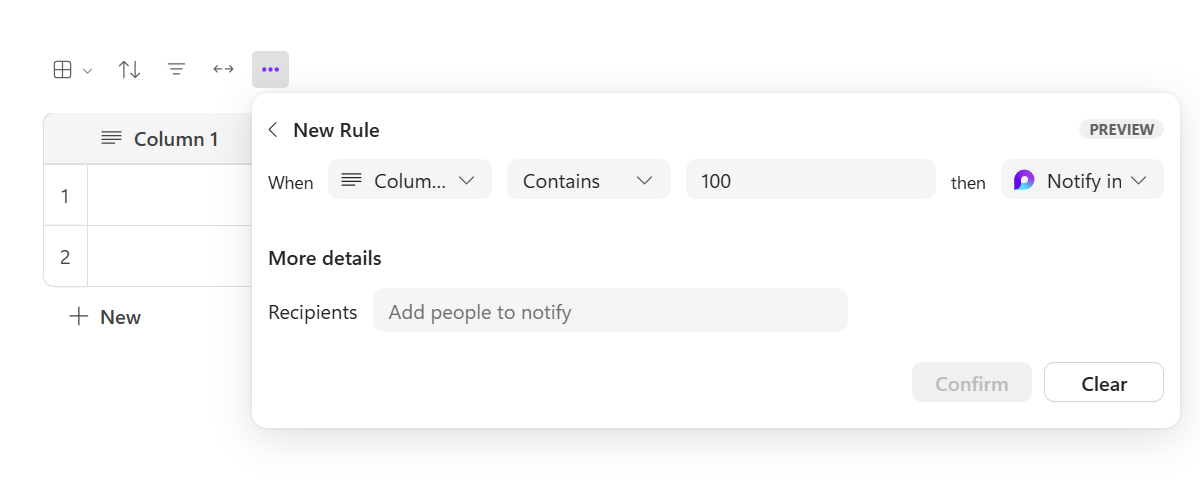The image size is (1200, 500).
Task: Expand the Notify in action dropdown
Action: (x=1137, y=181)
